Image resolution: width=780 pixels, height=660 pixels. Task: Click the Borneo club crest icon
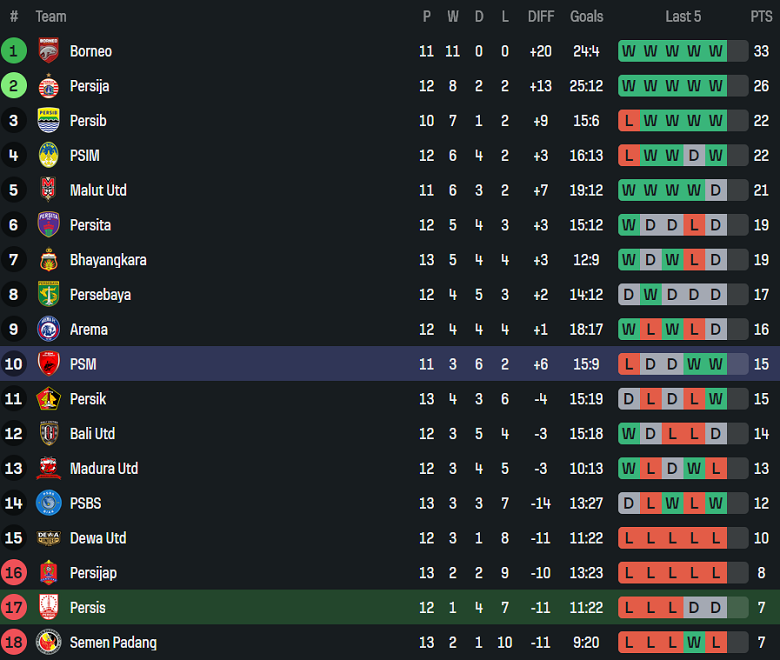coord(48,51)
